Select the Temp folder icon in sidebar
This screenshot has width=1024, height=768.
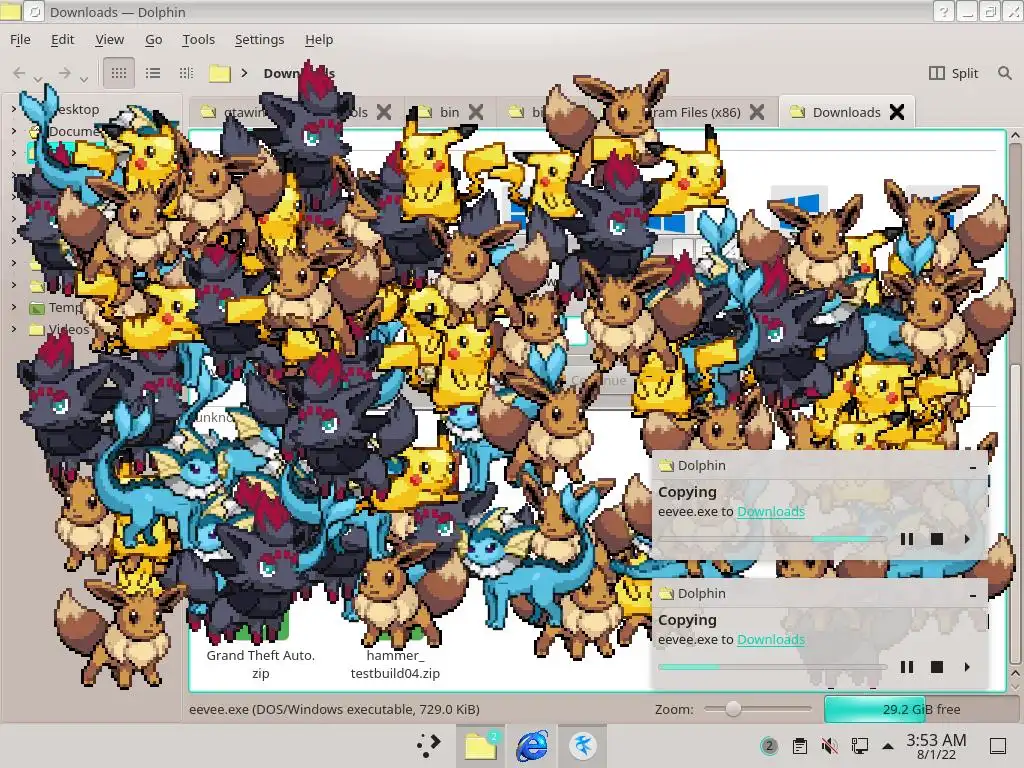[37, 308]
